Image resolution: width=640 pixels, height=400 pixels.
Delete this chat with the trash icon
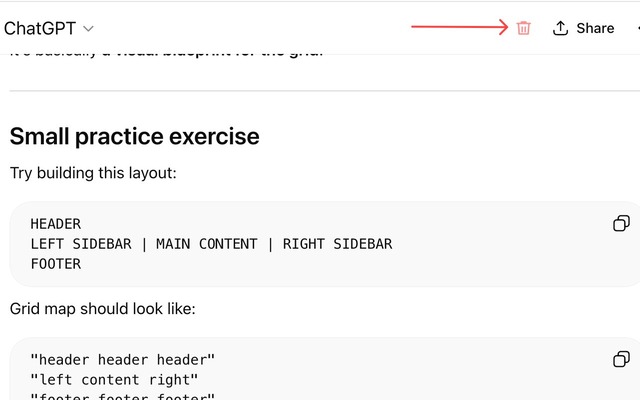coord(523,28)
